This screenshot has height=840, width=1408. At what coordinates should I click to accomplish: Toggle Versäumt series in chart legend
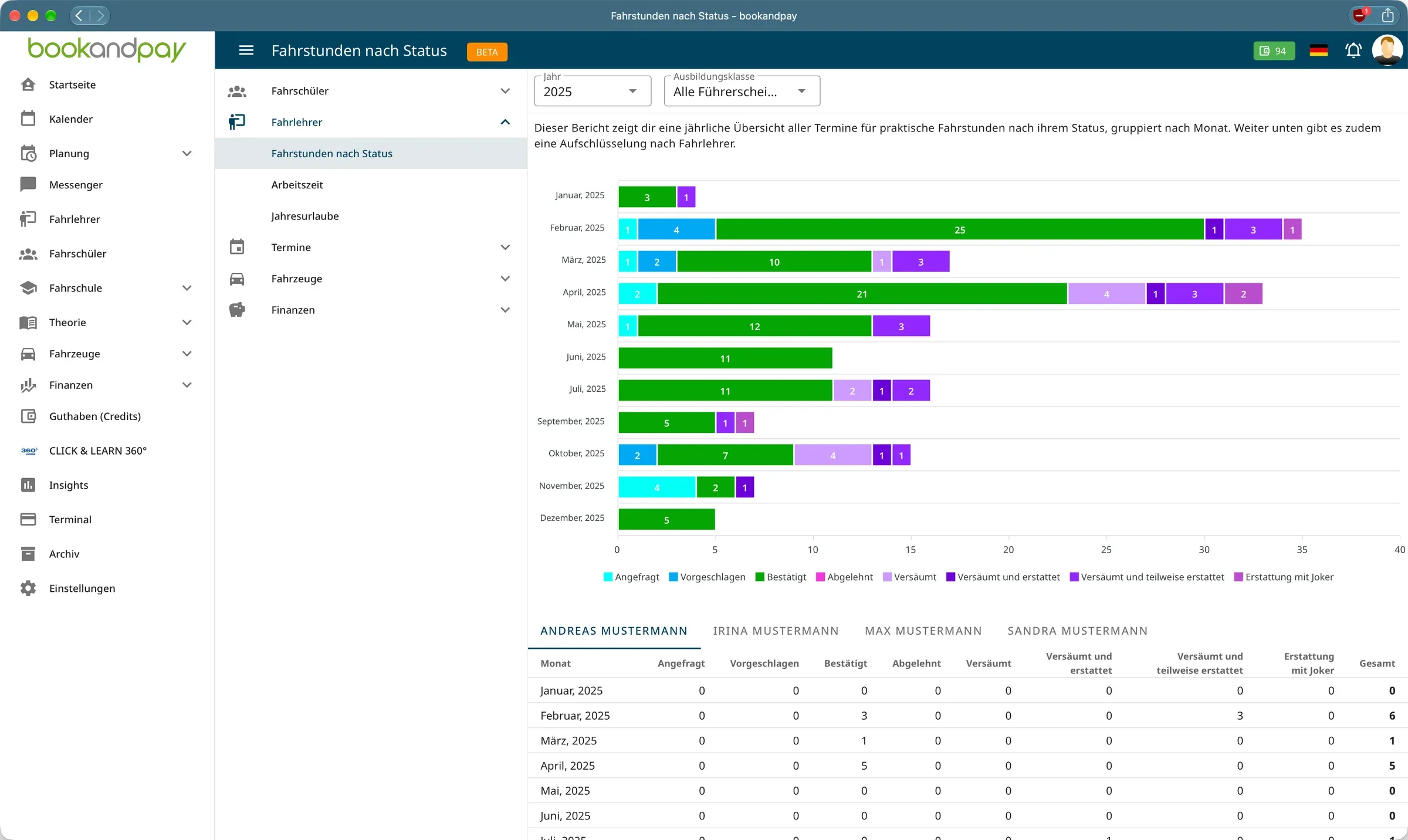(909, 577)
